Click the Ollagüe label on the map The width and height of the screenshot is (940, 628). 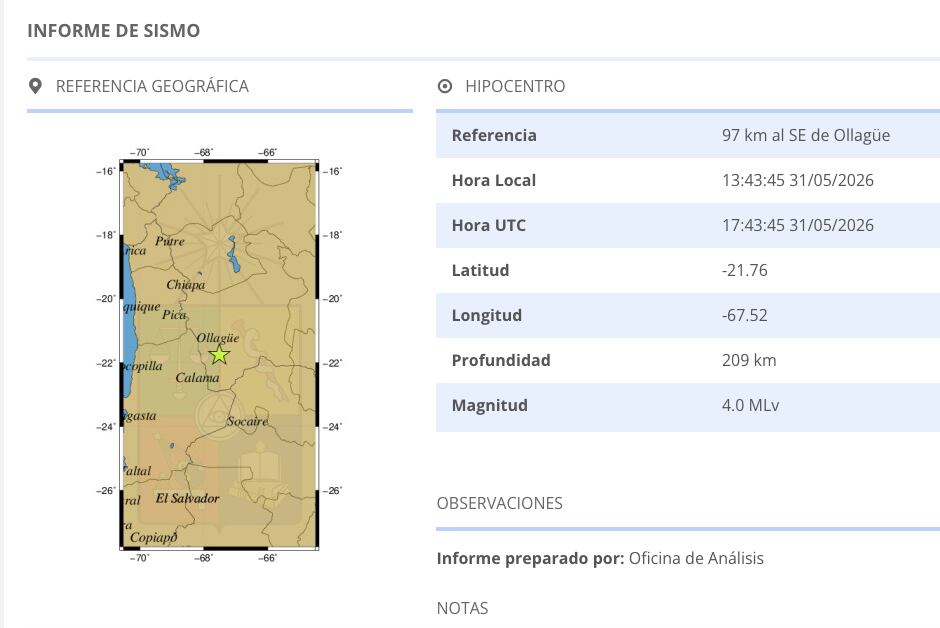218,338
